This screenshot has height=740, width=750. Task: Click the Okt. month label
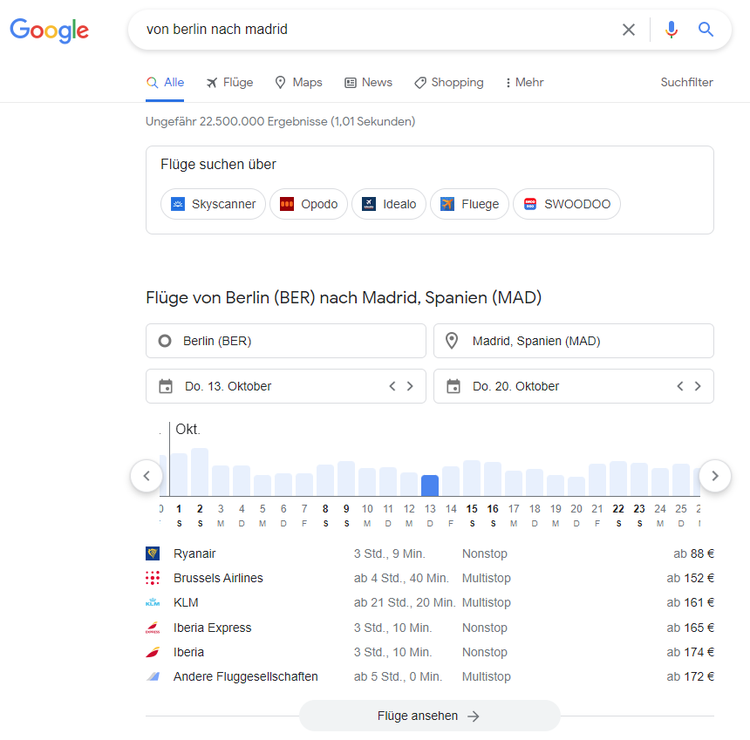[188, 429]
